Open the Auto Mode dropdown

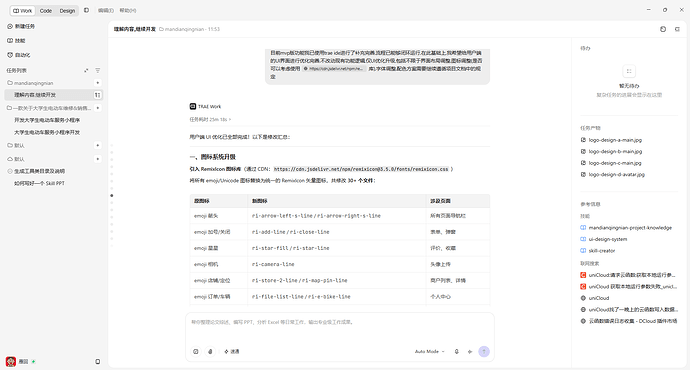[x=429, y=352]
